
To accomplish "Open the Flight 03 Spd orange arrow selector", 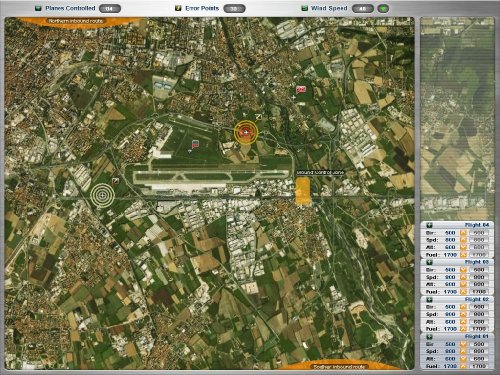I will (463, 277).
